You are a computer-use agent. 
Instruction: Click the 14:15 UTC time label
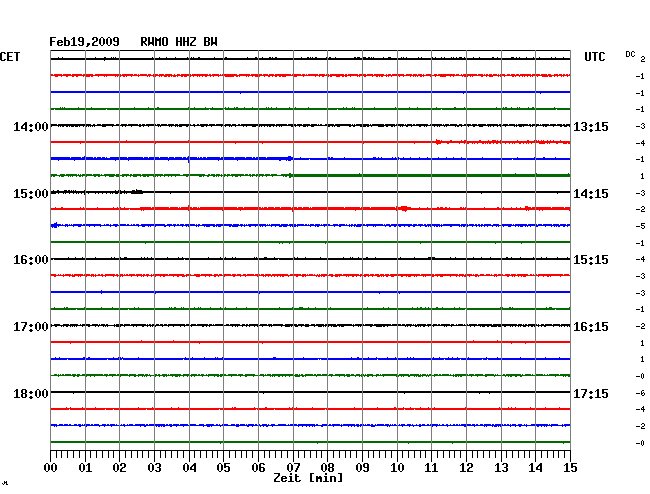591,194
